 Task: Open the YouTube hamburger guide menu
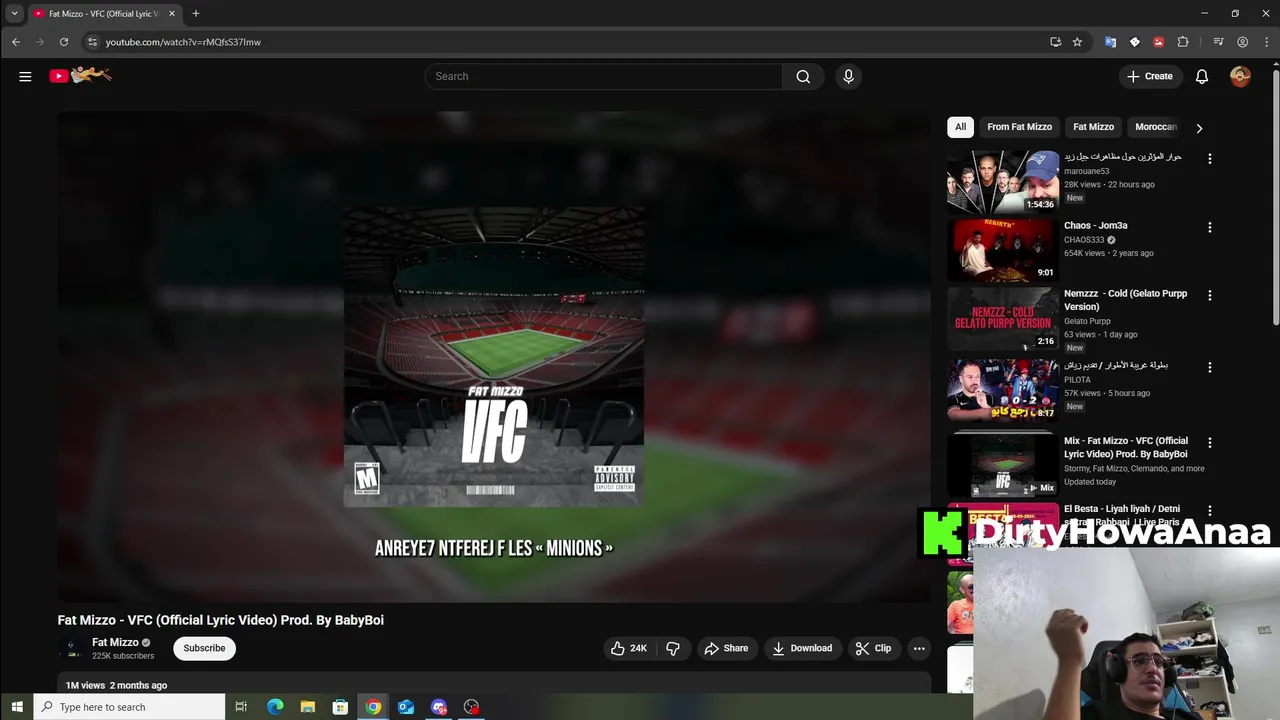click(x=25, y=76)
